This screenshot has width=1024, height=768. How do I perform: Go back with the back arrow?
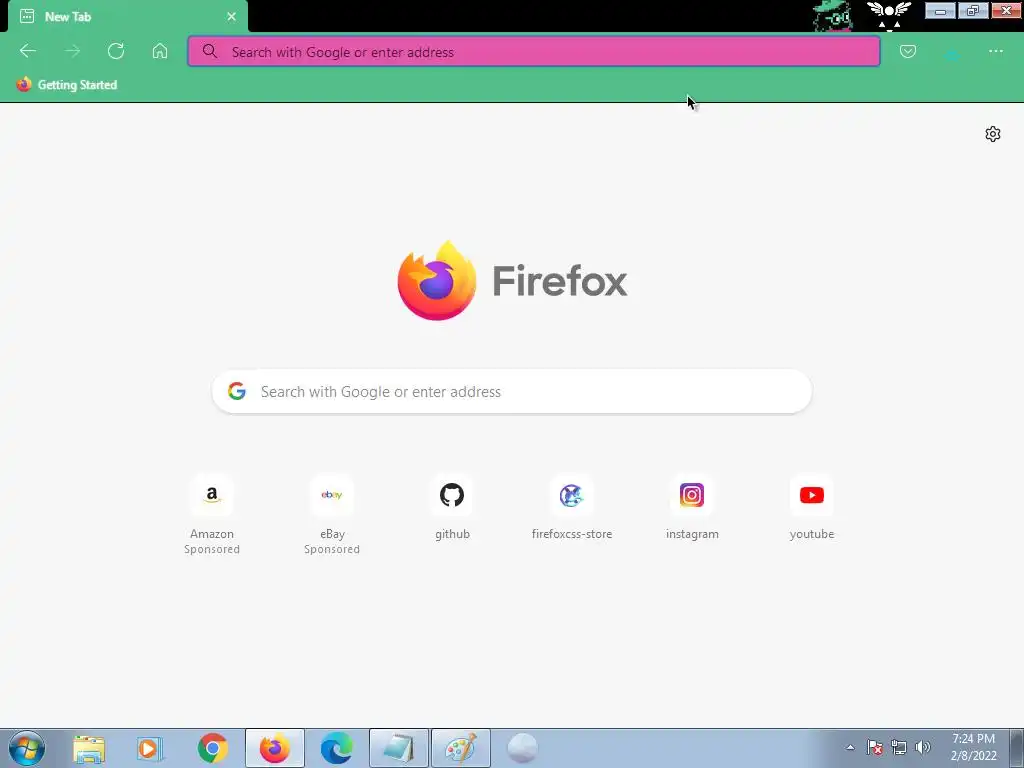coord(27,51)
